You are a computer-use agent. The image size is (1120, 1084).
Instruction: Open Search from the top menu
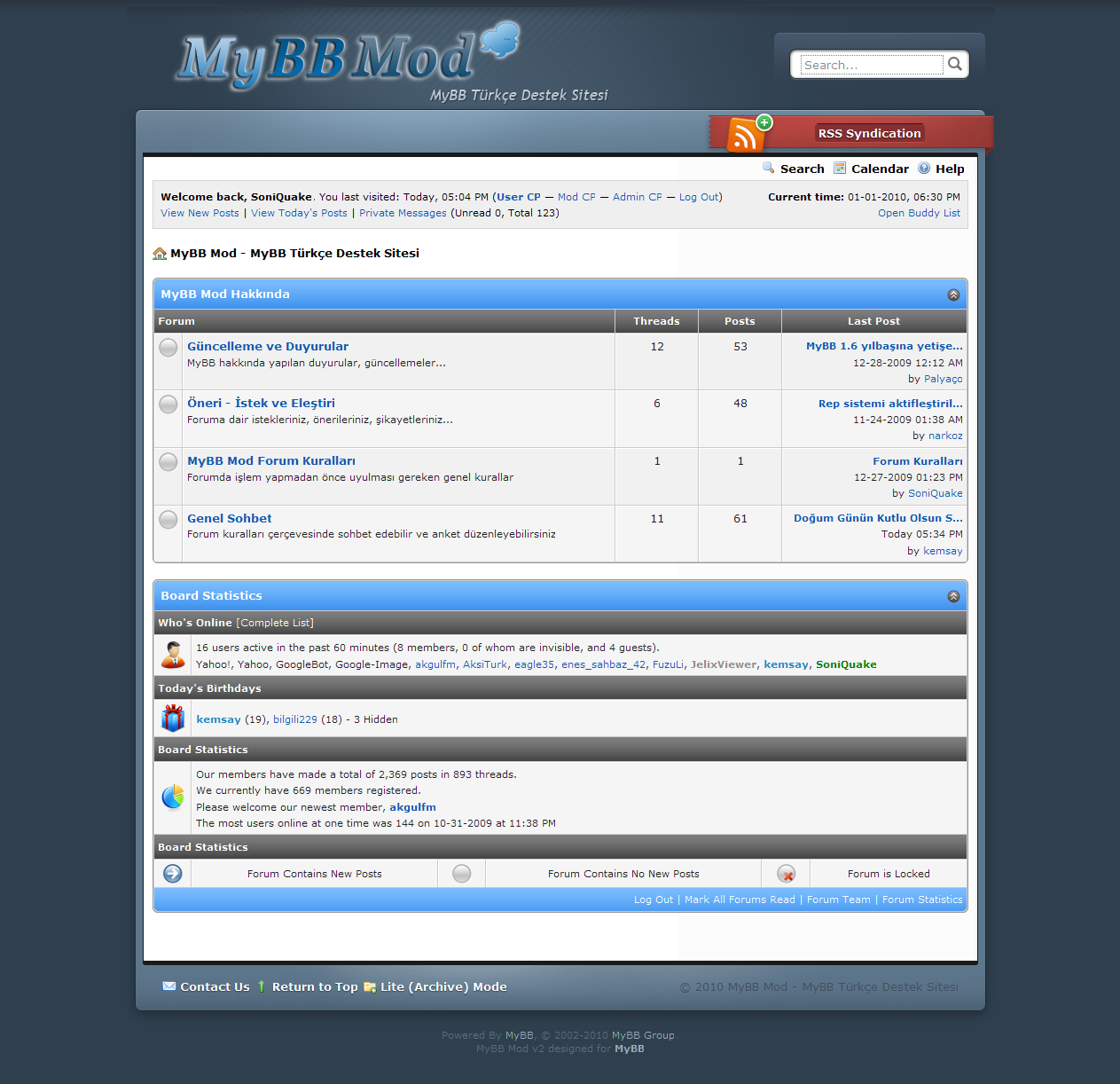802,169
